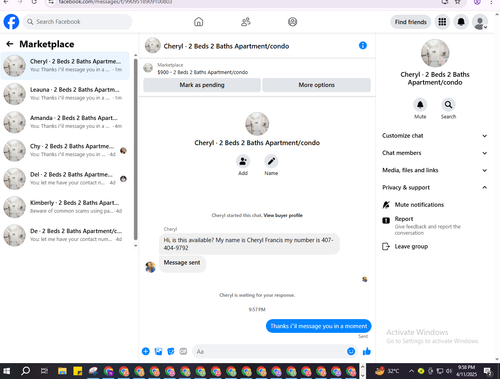Click Mark as pending button

[x=202, y=85]
